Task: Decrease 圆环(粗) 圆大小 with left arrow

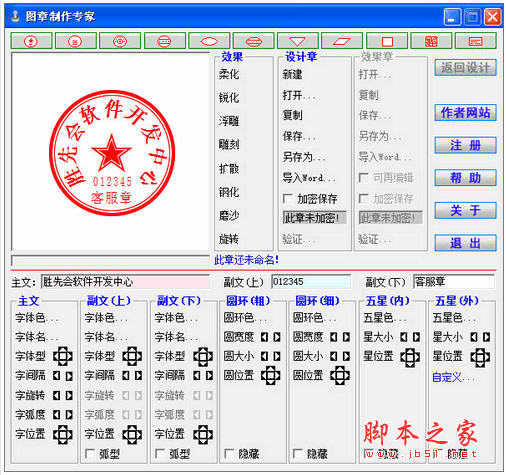Action: (x=265, y=356)
